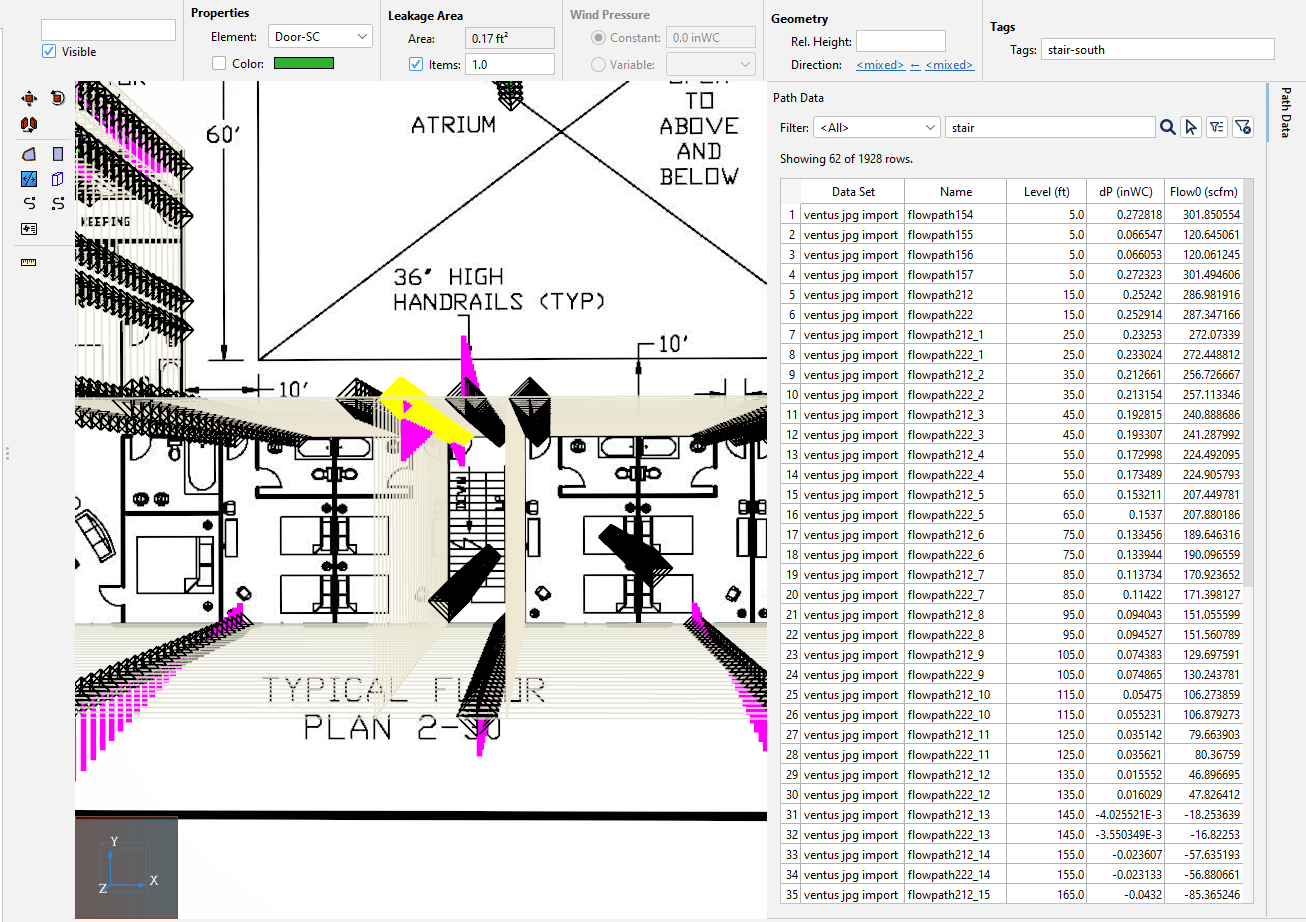Image resolution: width=1306 pixels, height=922 pixels.
Task: Select the pan view tool
Action: (29, 98)
